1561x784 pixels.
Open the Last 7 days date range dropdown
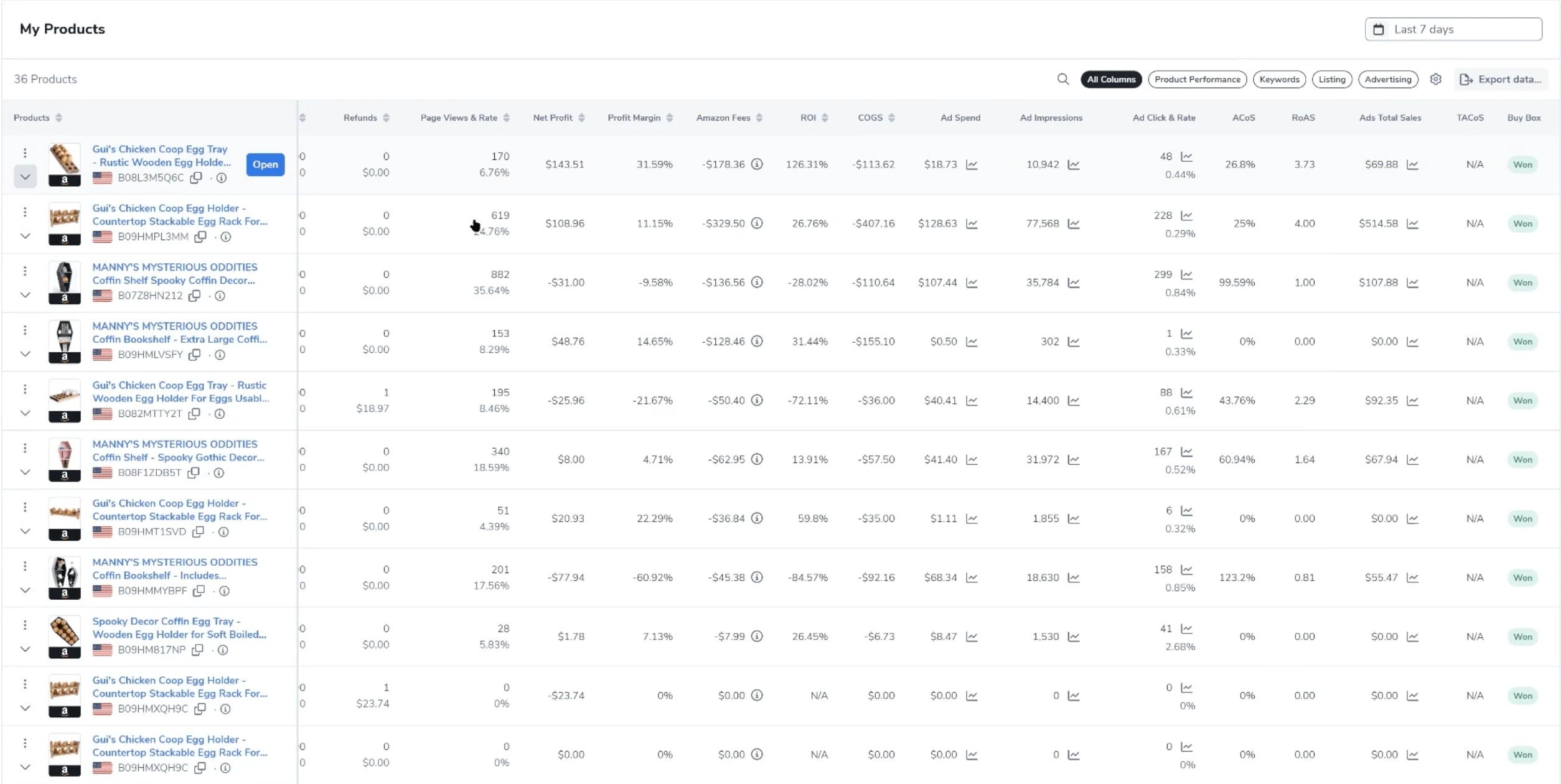click(1454, 29)
